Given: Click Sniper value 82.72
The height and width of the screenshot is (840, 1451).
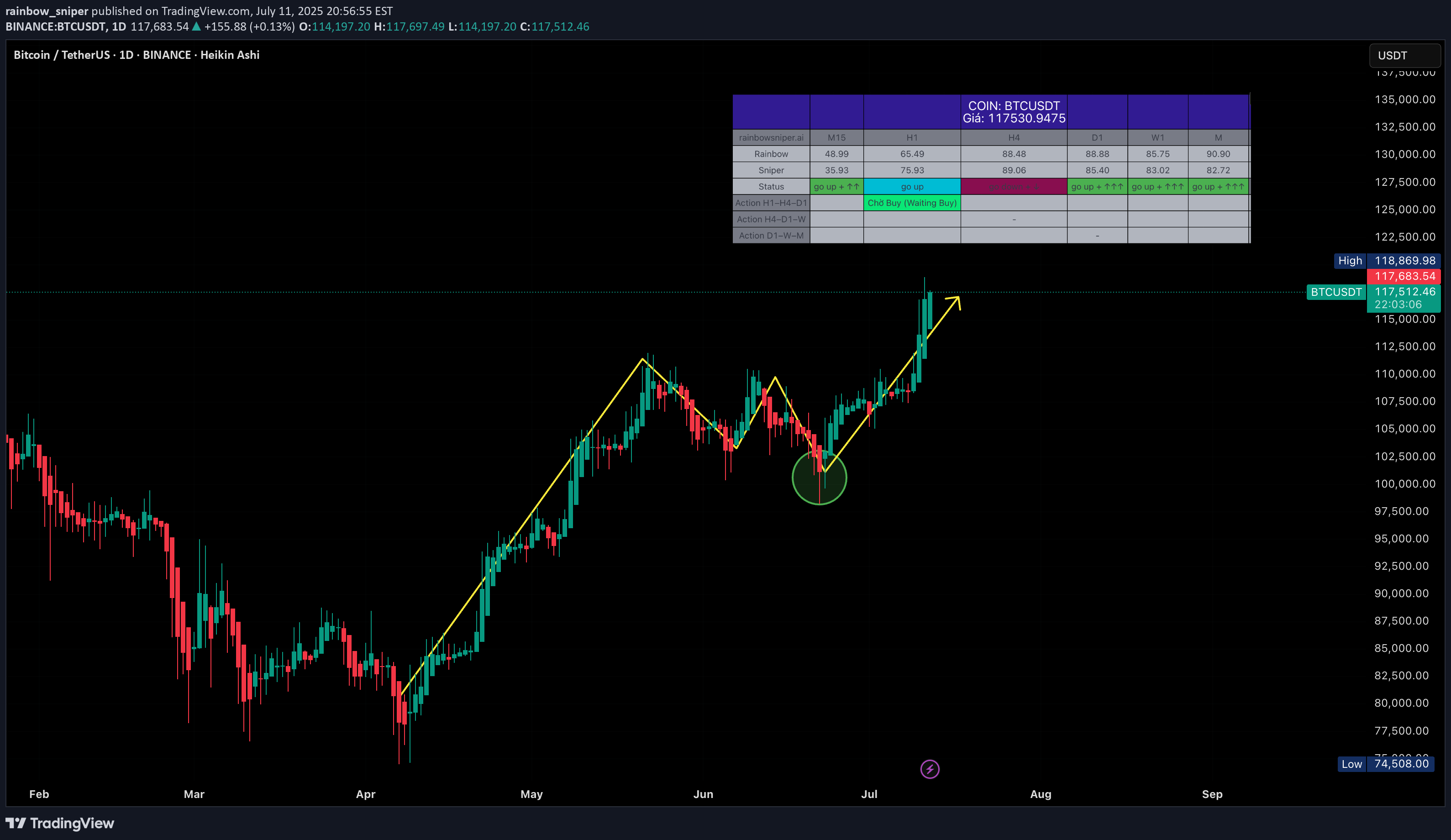Looking at the screenshot, I should [1218, 170].
